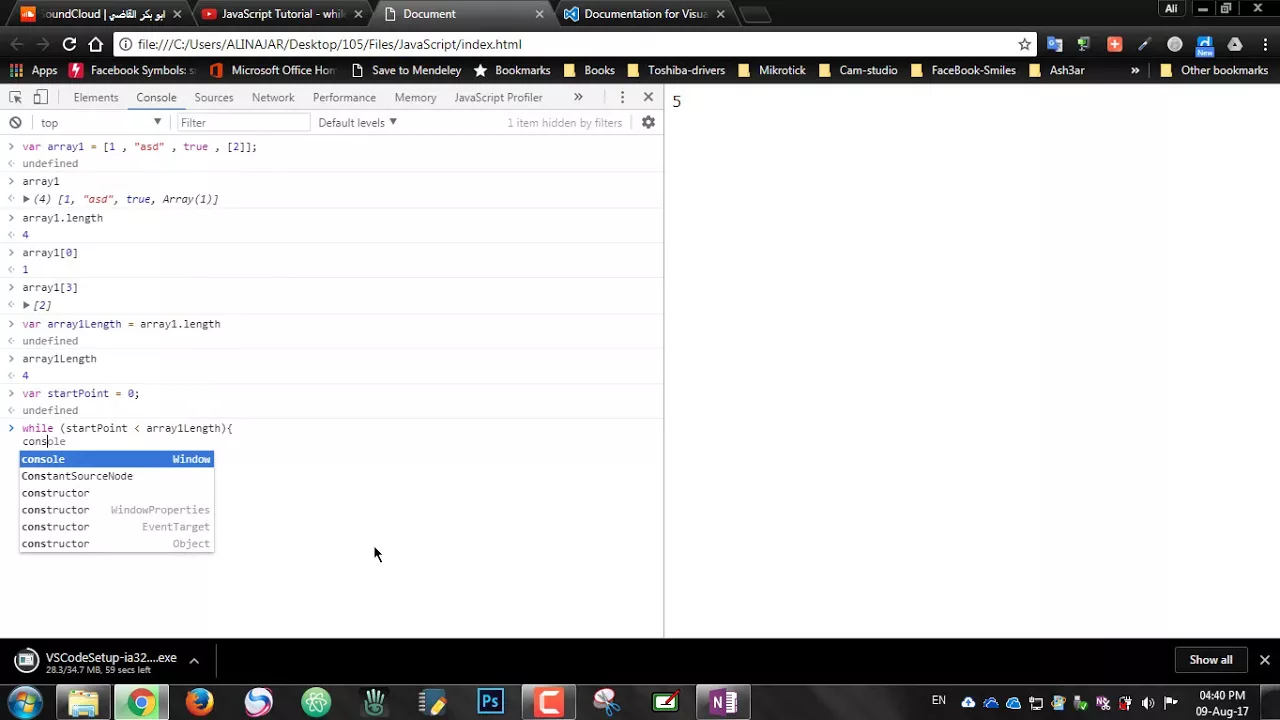Open Facebook Symbols bookmark
This screenshot has height=720, width=1280.
(x=132, y=70)
